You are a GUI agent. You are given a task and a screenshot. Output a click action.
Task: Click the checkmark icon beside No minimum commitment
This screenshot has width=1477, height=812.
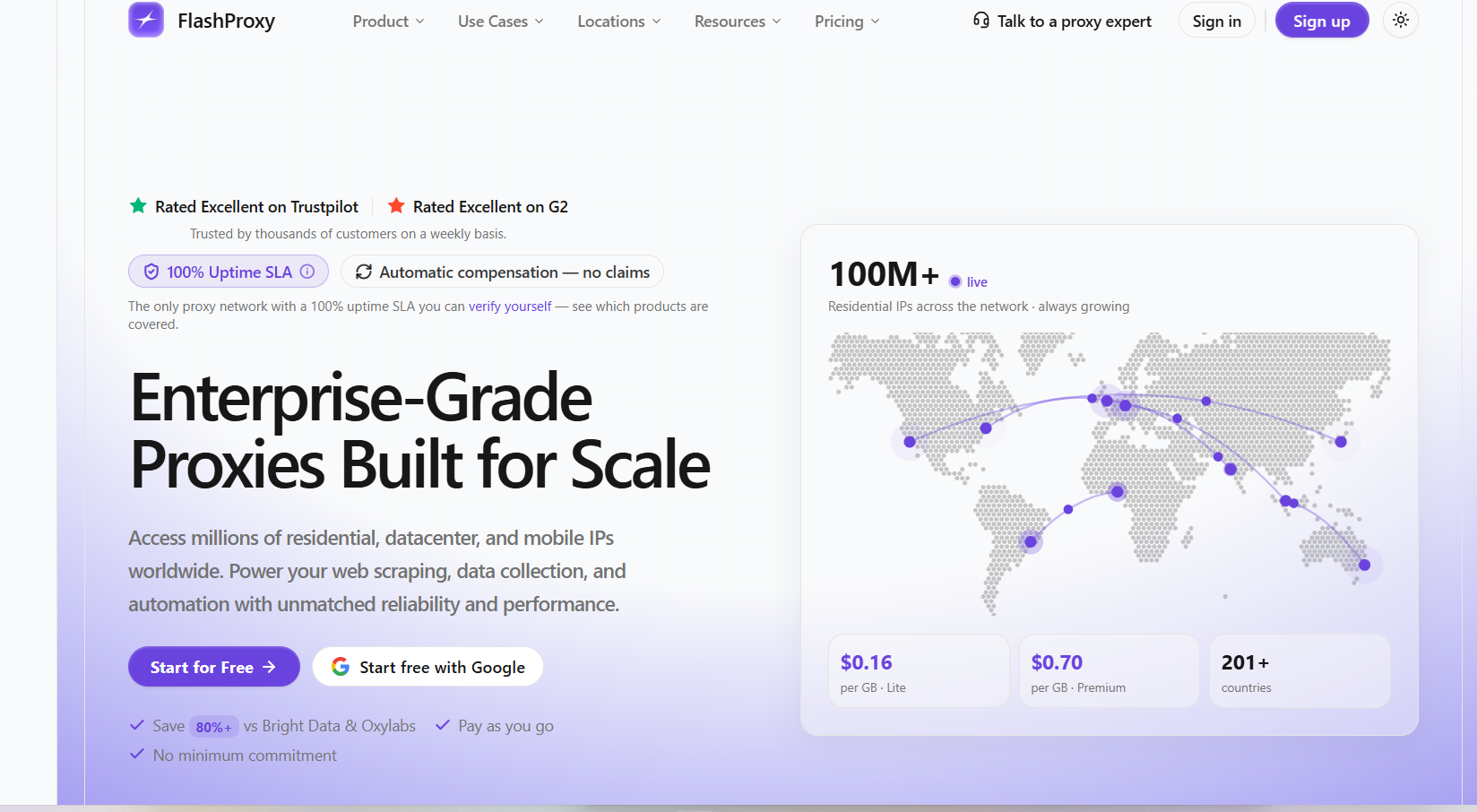(x=137, y=755)
